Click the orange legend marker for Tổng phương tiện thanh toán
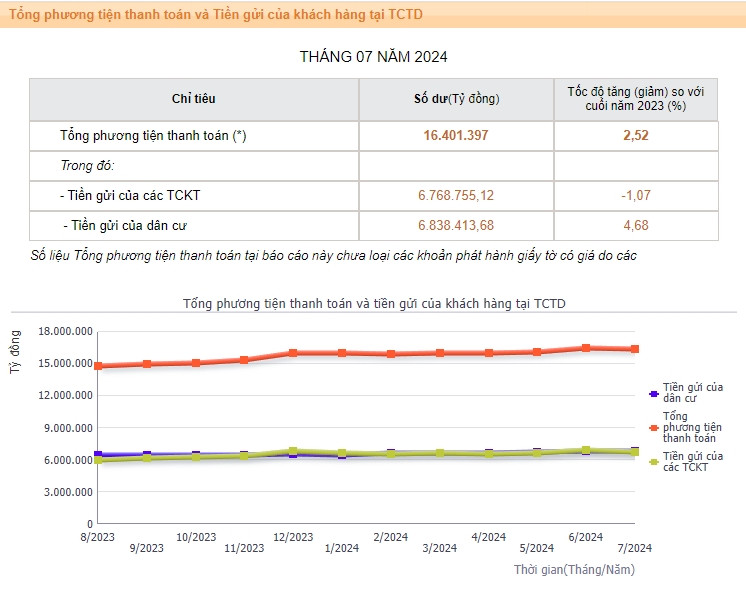The height and width of the screenshot is (590, 746). [x=653, y=427]
